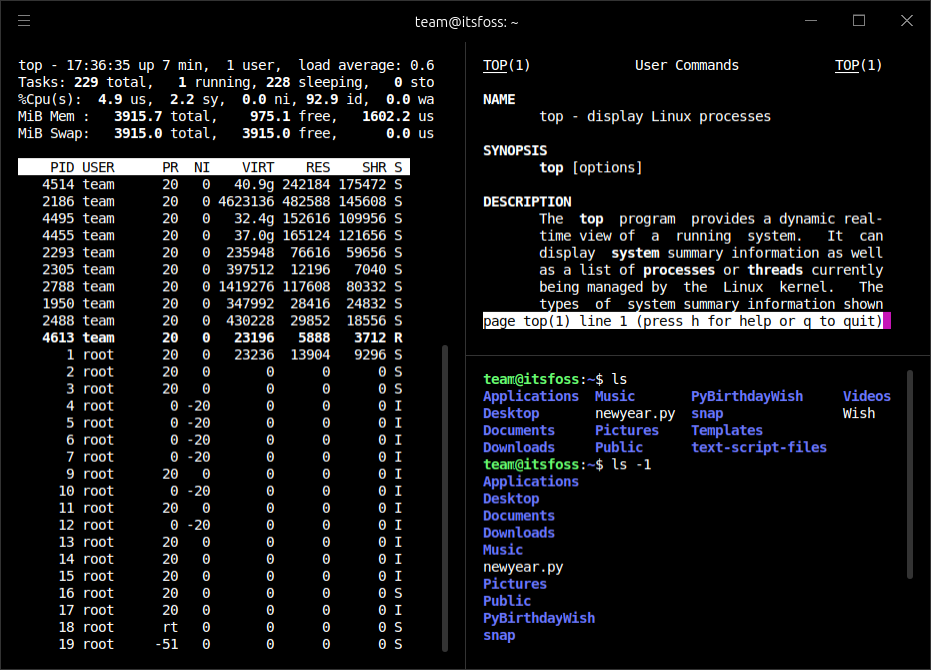
Task: Select the VIRT column header
Action: (x=258, y=168)
